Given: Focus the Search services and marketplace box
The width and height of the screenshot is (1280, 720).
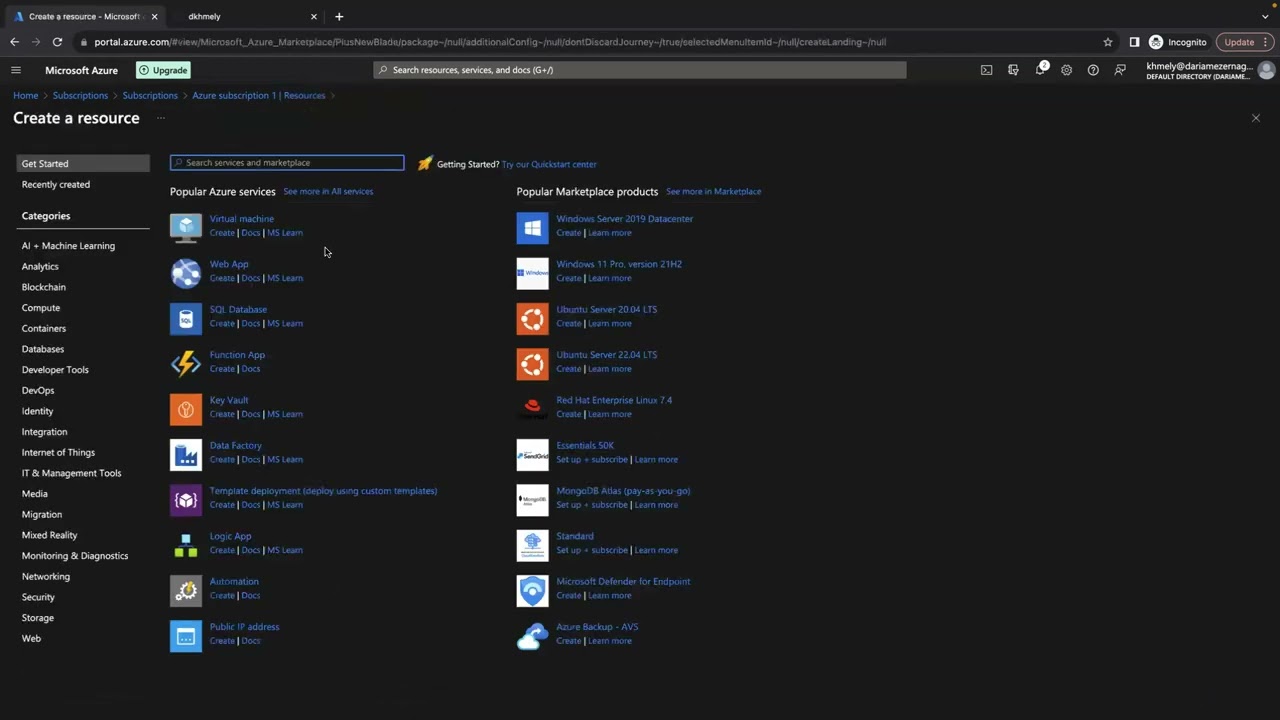Looking at the screenshot, I should pos(287,162).
